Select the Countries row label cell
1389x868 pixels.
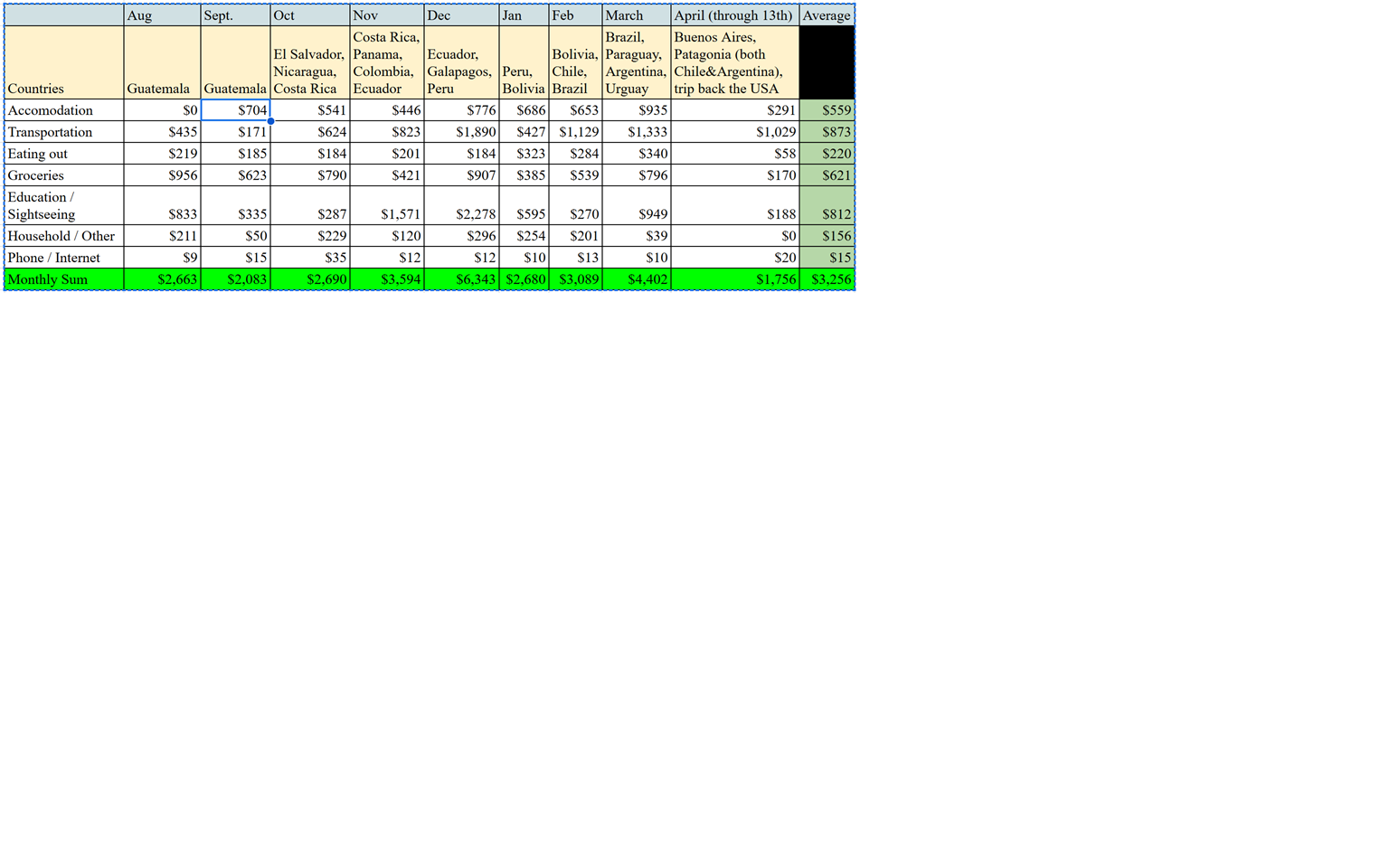pos(63,62)
